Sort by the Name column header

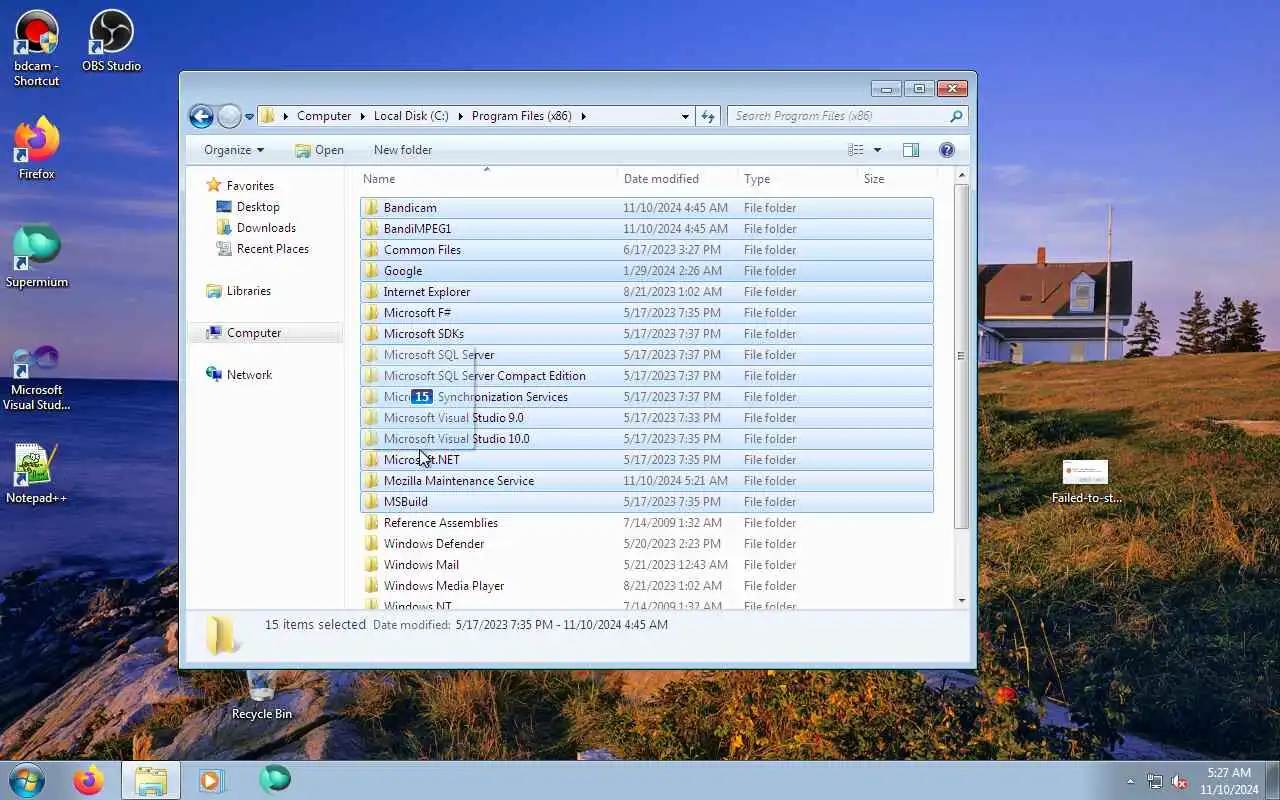[x=487, y=179]
